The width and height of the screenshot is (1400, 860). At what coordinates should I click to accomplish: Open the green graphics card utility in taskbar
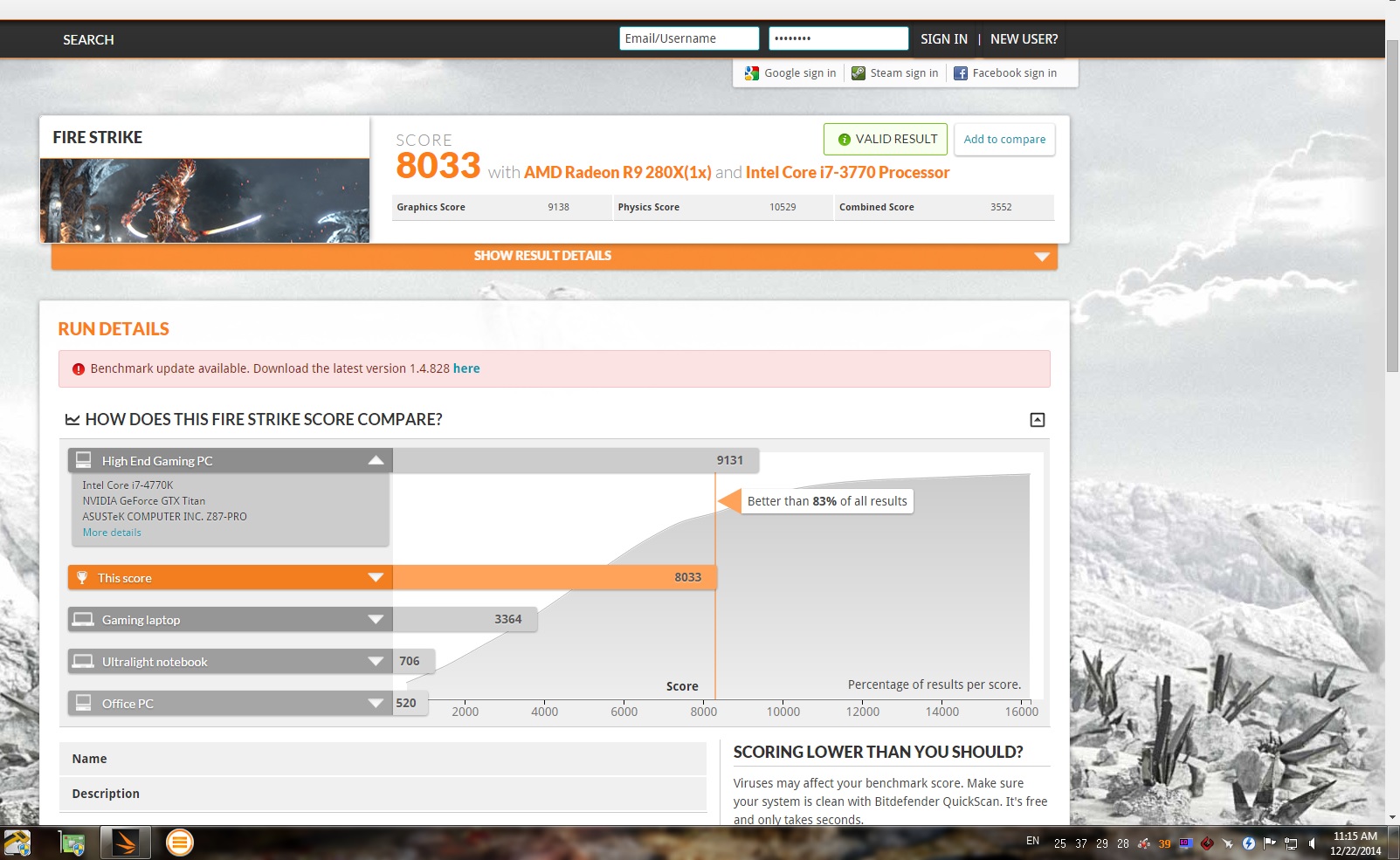72,843
